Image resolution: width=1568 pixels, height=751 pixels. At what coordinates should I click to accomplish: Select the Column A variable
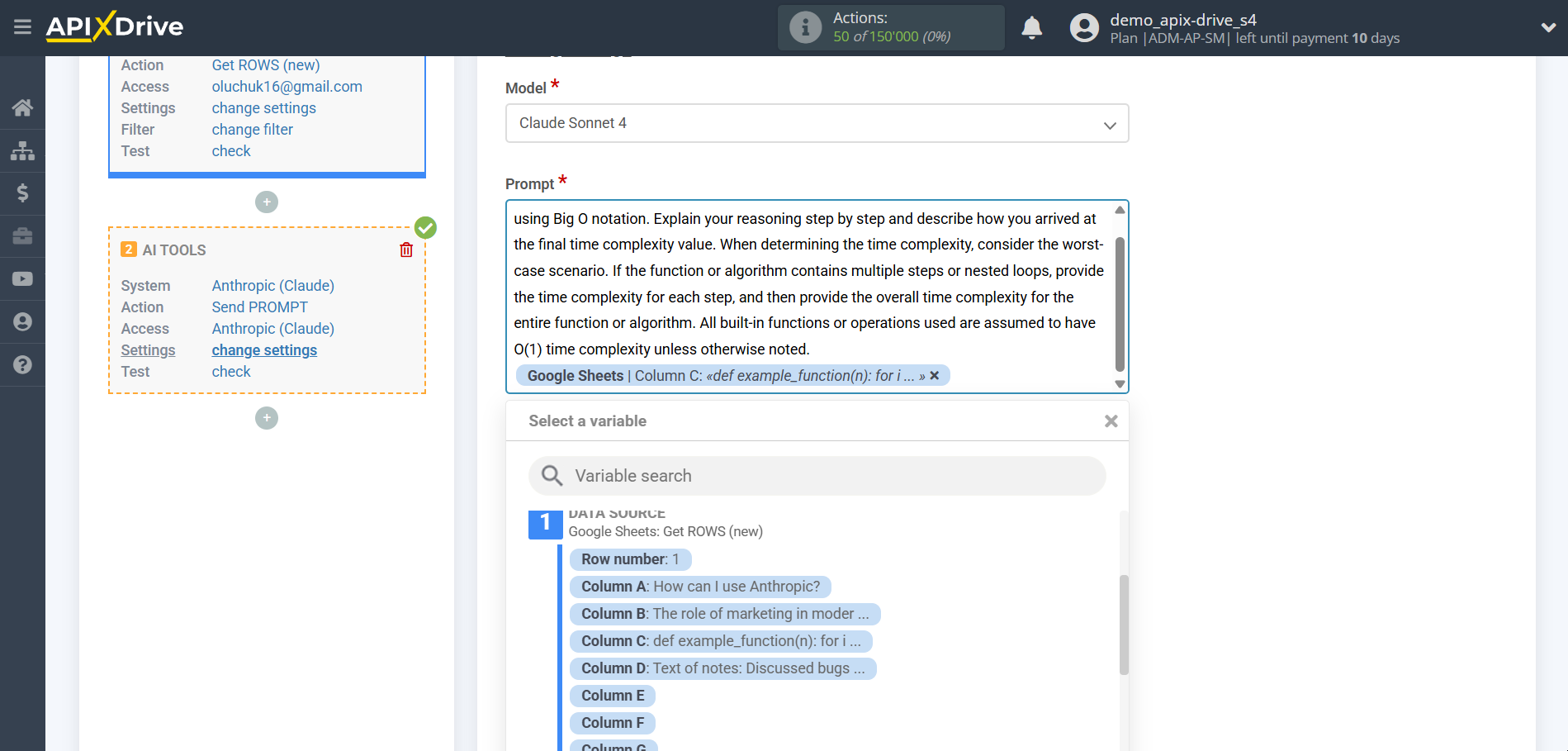(x=700, y=587)
